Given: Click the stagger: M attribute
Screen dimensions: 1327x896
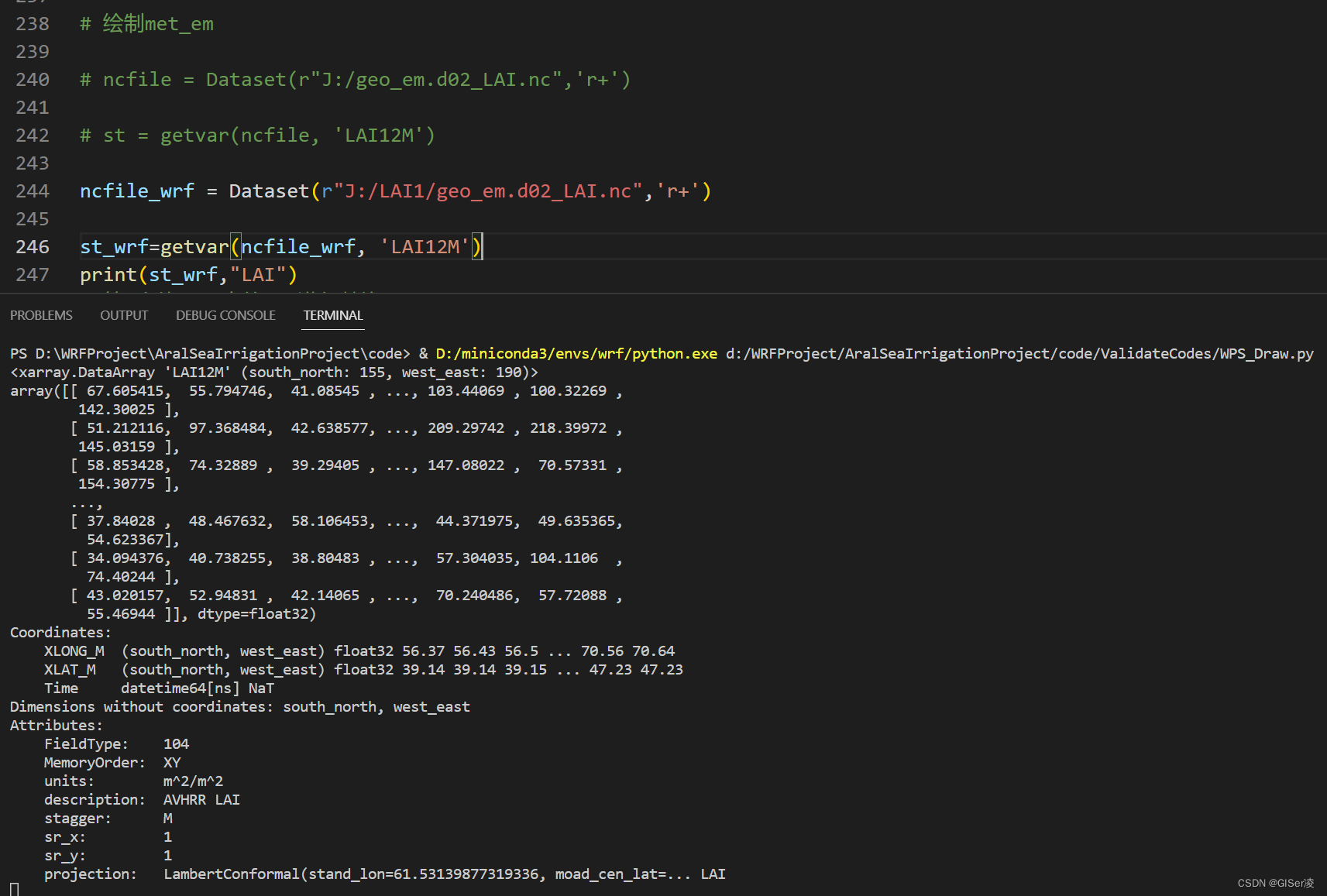Looking at the screenshot, I should [108, 819].
